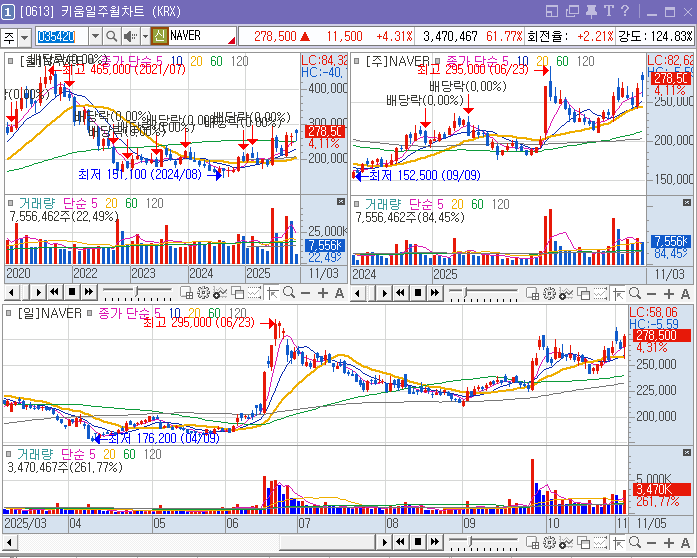This screenshot has height=558, width=697.
Task: Click overlay windows icon on weekly toolbar
Action: pyautogui.click(x=583, y=293)
